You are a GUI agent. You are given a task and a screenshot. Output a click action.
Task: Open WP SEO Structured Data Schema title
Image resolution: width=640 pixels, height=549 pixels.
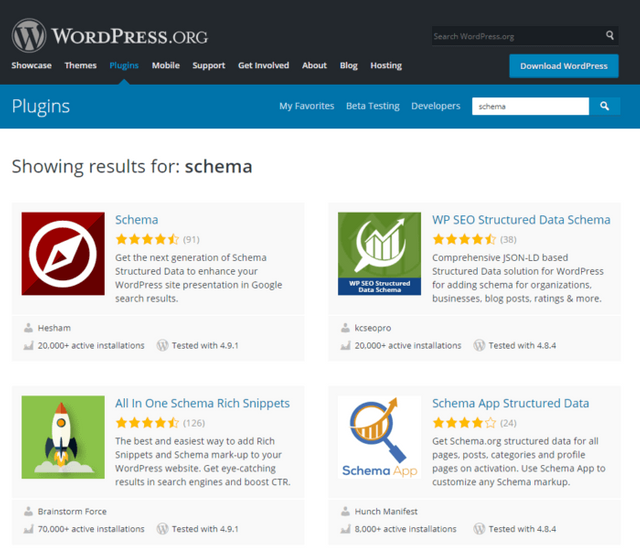(521, 220)
